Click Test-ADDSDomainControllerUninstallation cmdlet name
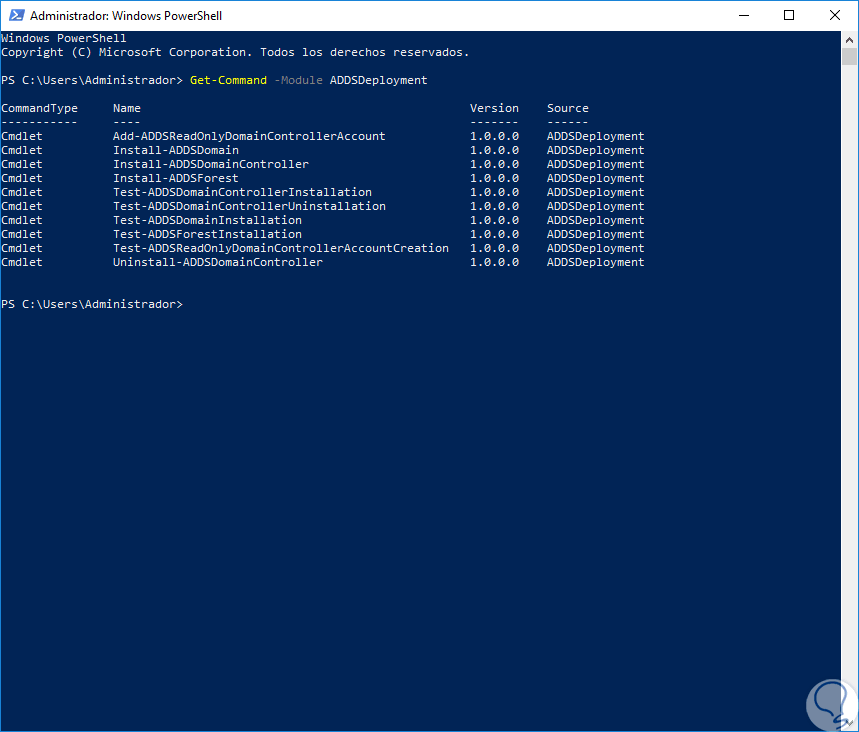Screen dimensions: 859x732 249,206
